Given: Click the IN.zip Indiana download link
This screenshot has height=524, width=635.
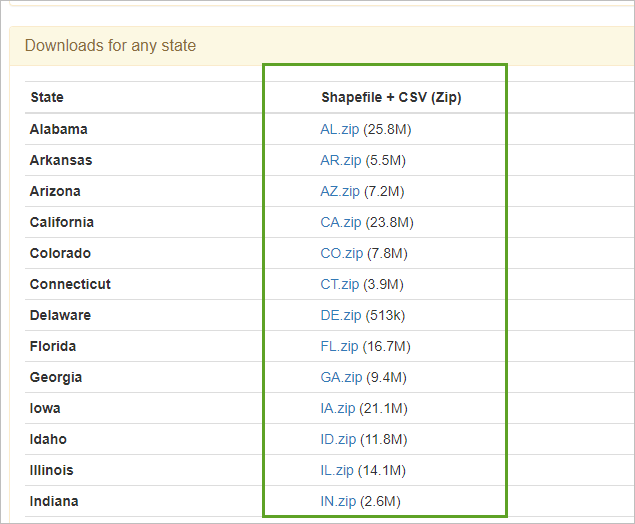Looking at the screenshot, I should (338, 501).
